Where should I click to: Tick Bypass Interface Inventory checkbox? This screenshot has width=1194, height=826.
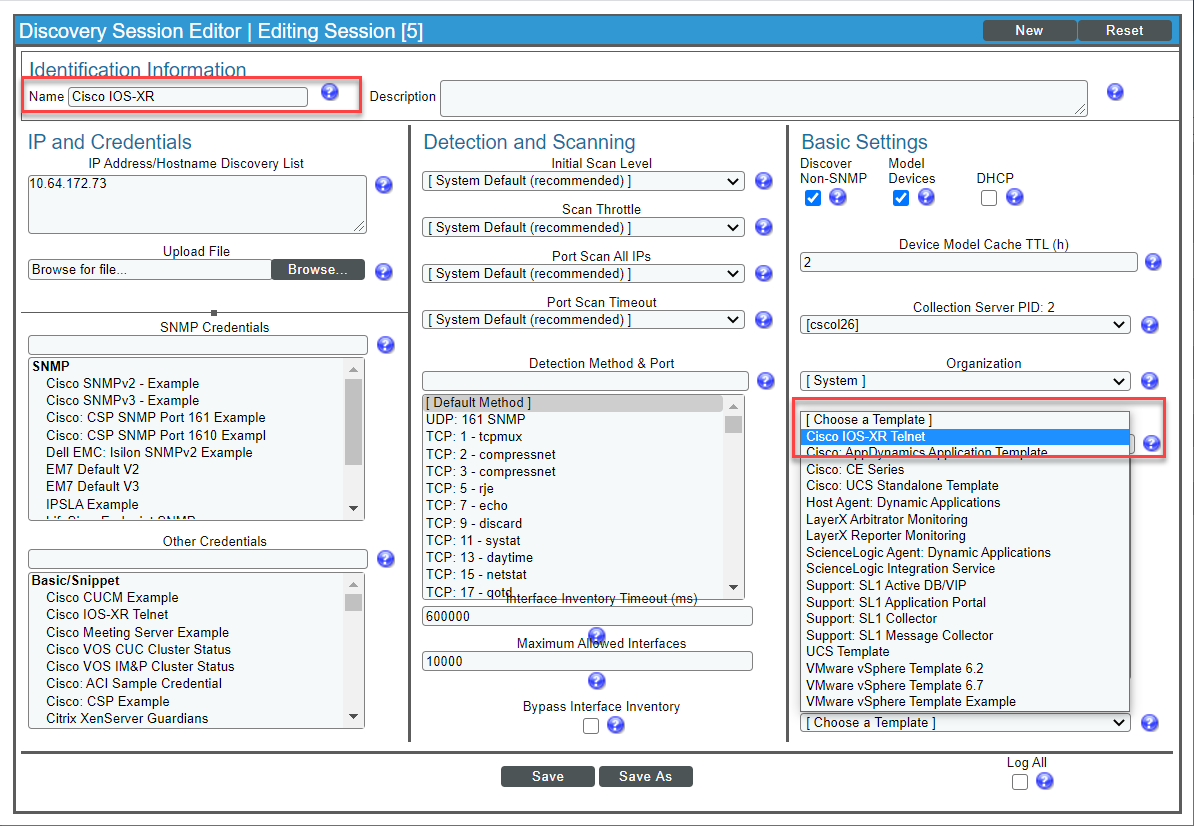click(591, 726)
